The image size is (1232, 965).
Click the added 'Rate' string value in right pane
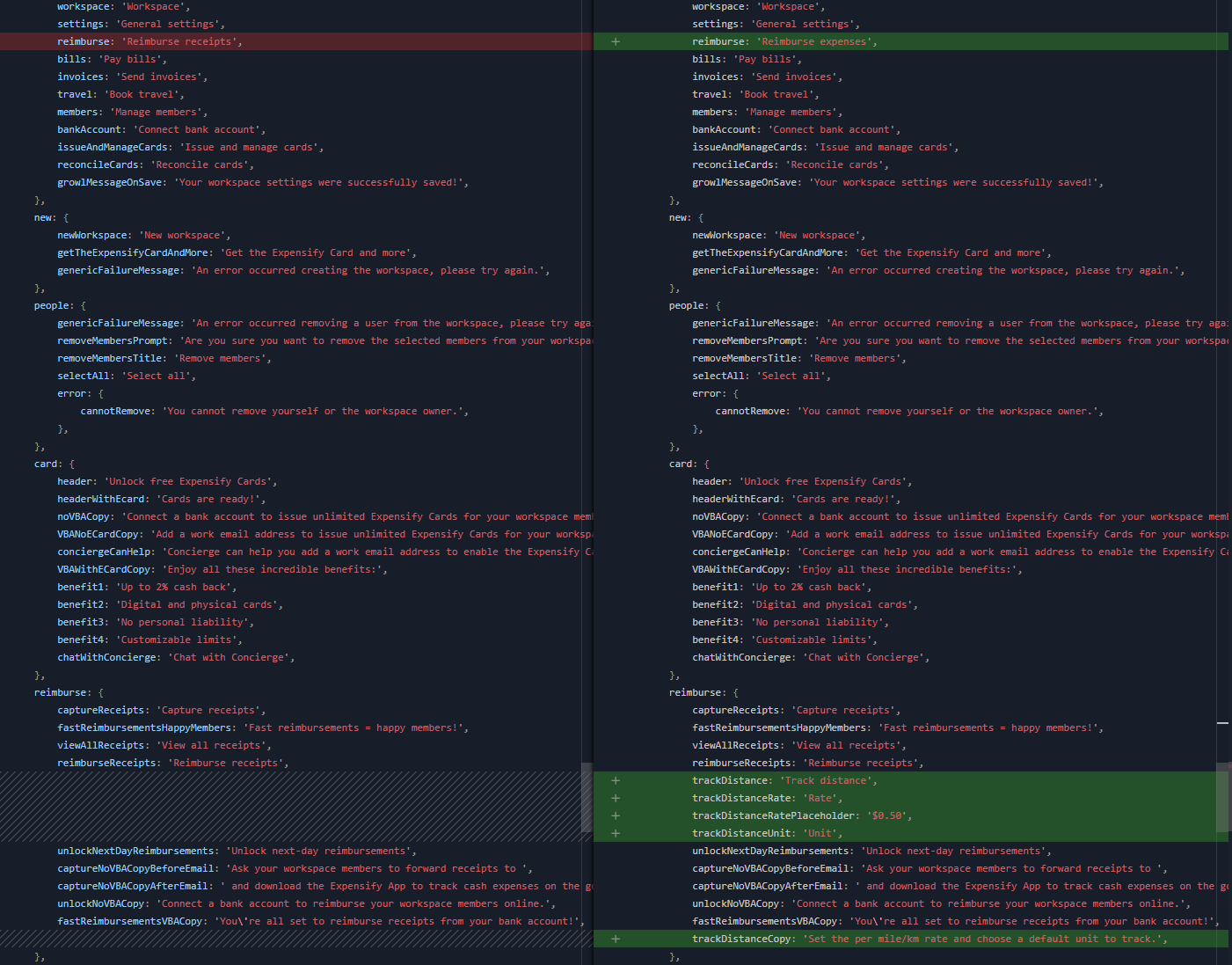tap(820, 798)
